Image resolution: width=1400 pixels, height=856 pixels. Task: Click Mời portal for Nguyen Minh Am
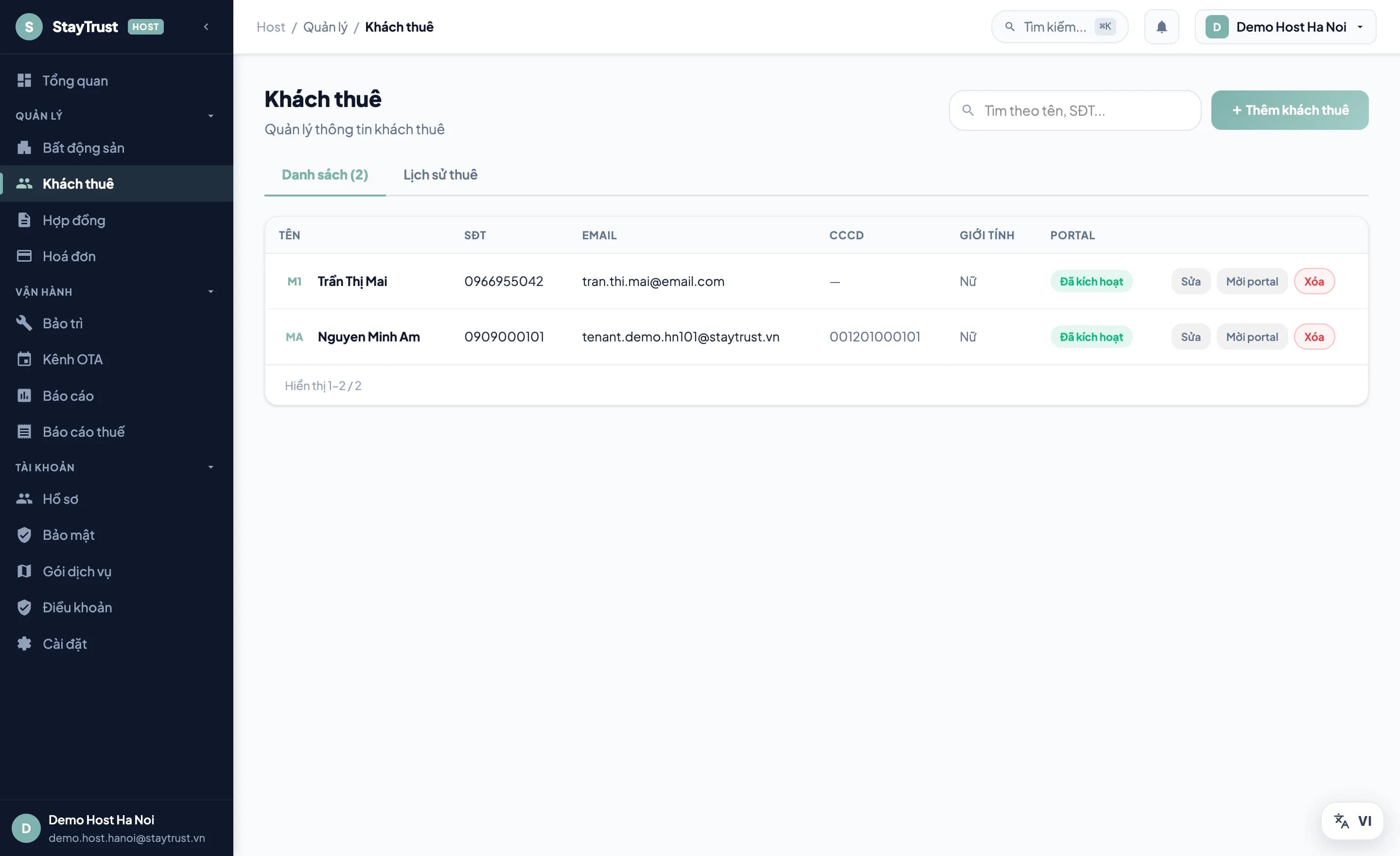(x=1252, y=337)
